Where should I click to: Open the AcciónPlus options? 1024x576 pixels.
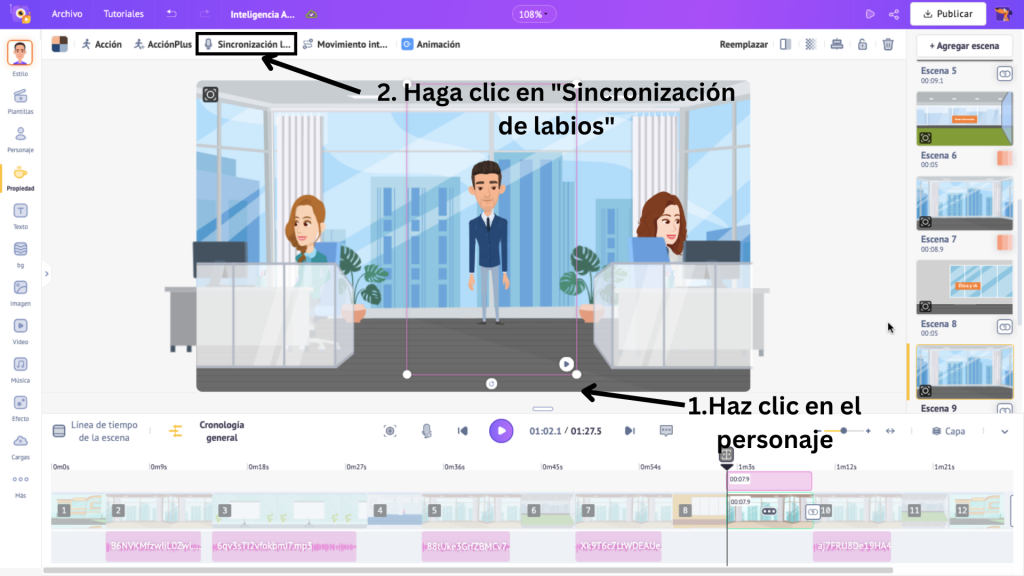pos(163,44)
